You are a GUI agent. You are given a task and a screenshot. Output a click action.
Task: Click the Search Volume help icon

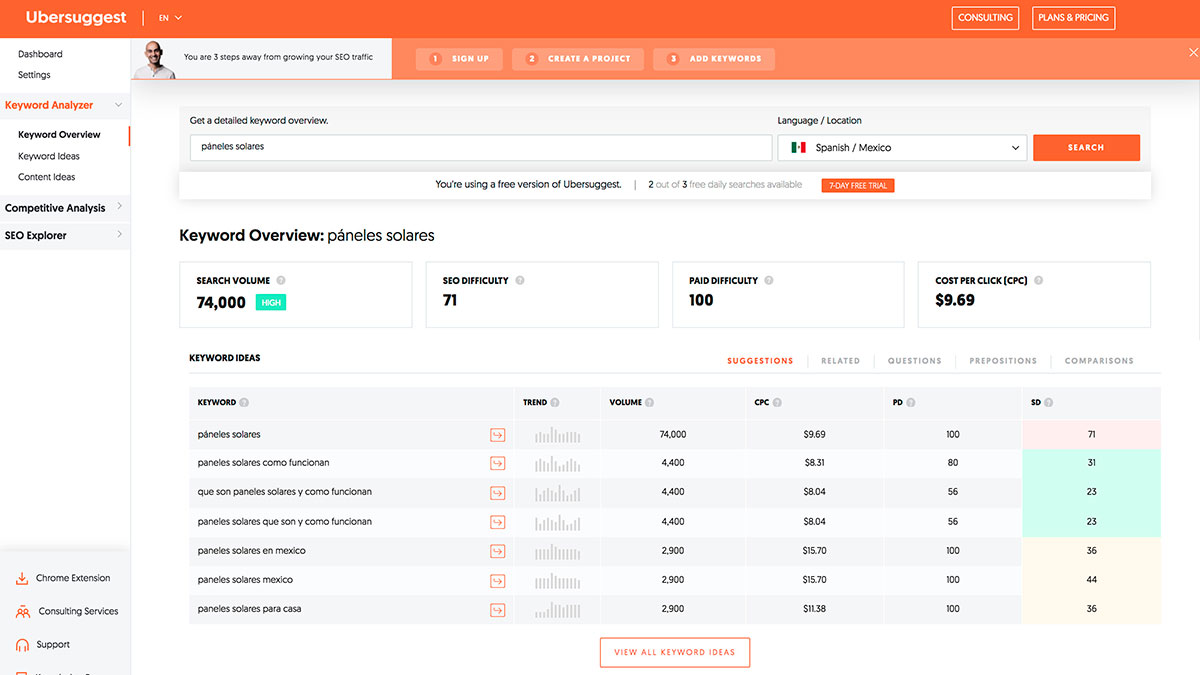click(x=281, y=281)
